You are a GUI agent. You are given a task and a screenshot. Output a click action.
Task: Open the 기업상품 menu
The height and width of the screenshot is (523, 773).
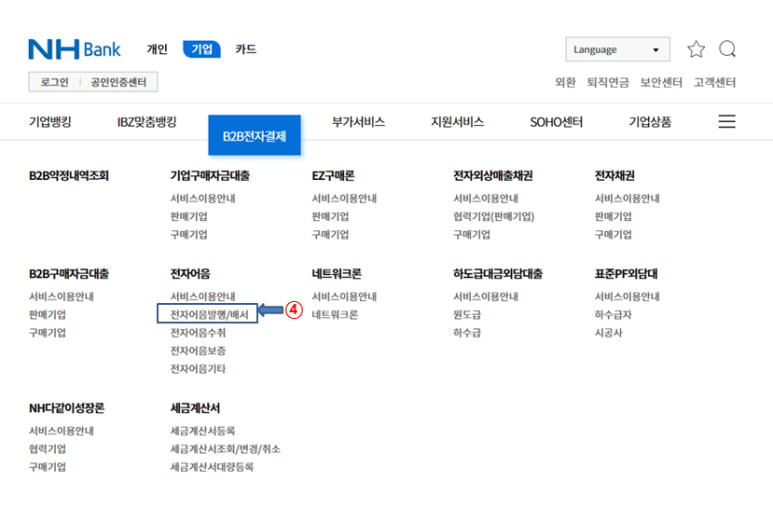click(650, 122)
